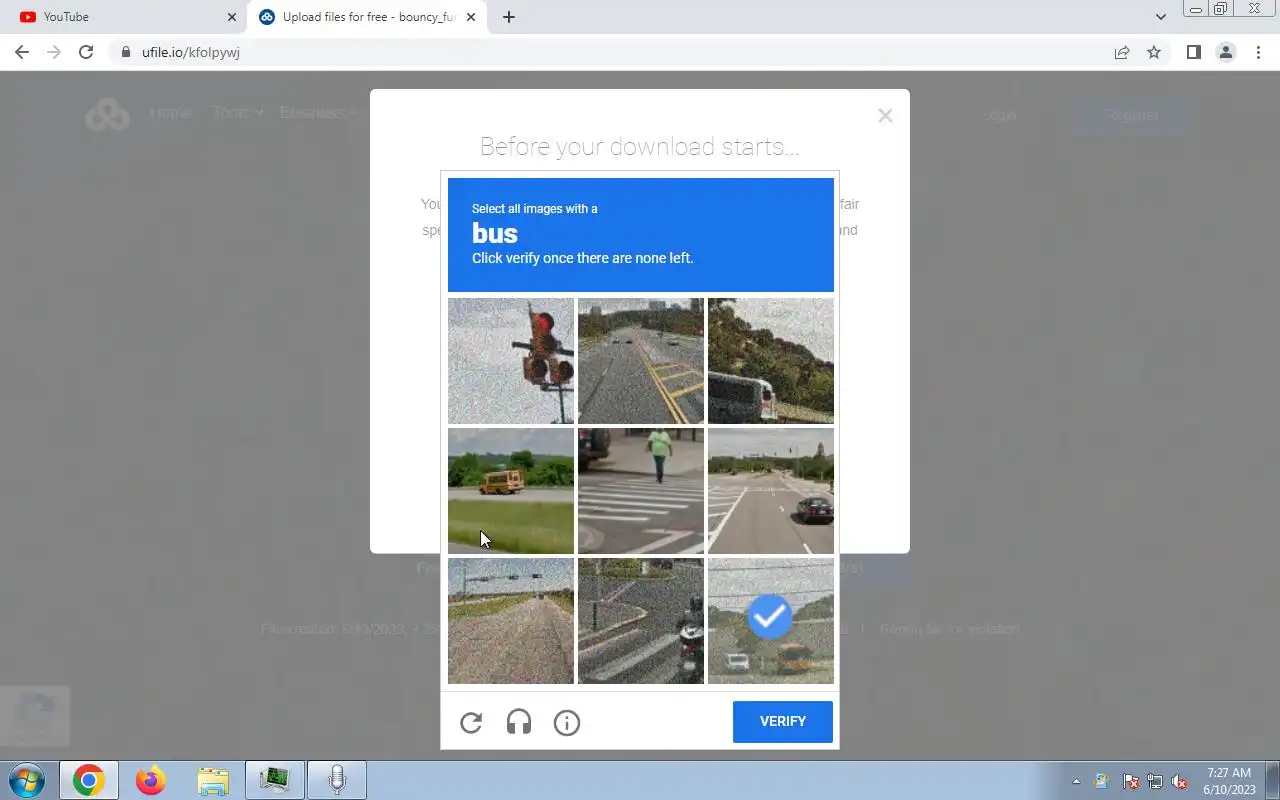Open the captcha help info icon

tap(567, 722)
